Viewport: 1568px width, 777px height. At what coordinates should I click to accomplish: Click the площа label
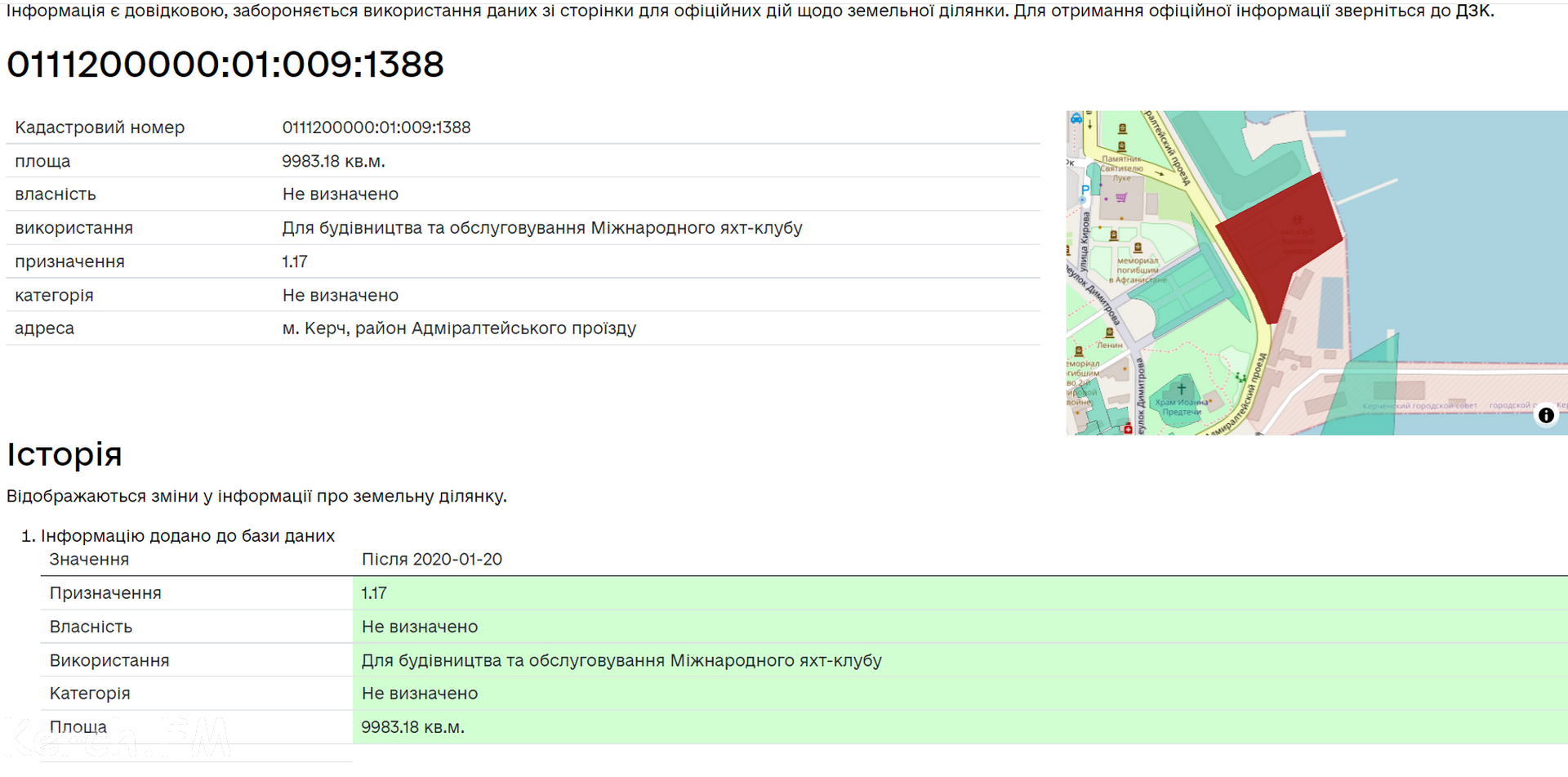pos(42,161)
